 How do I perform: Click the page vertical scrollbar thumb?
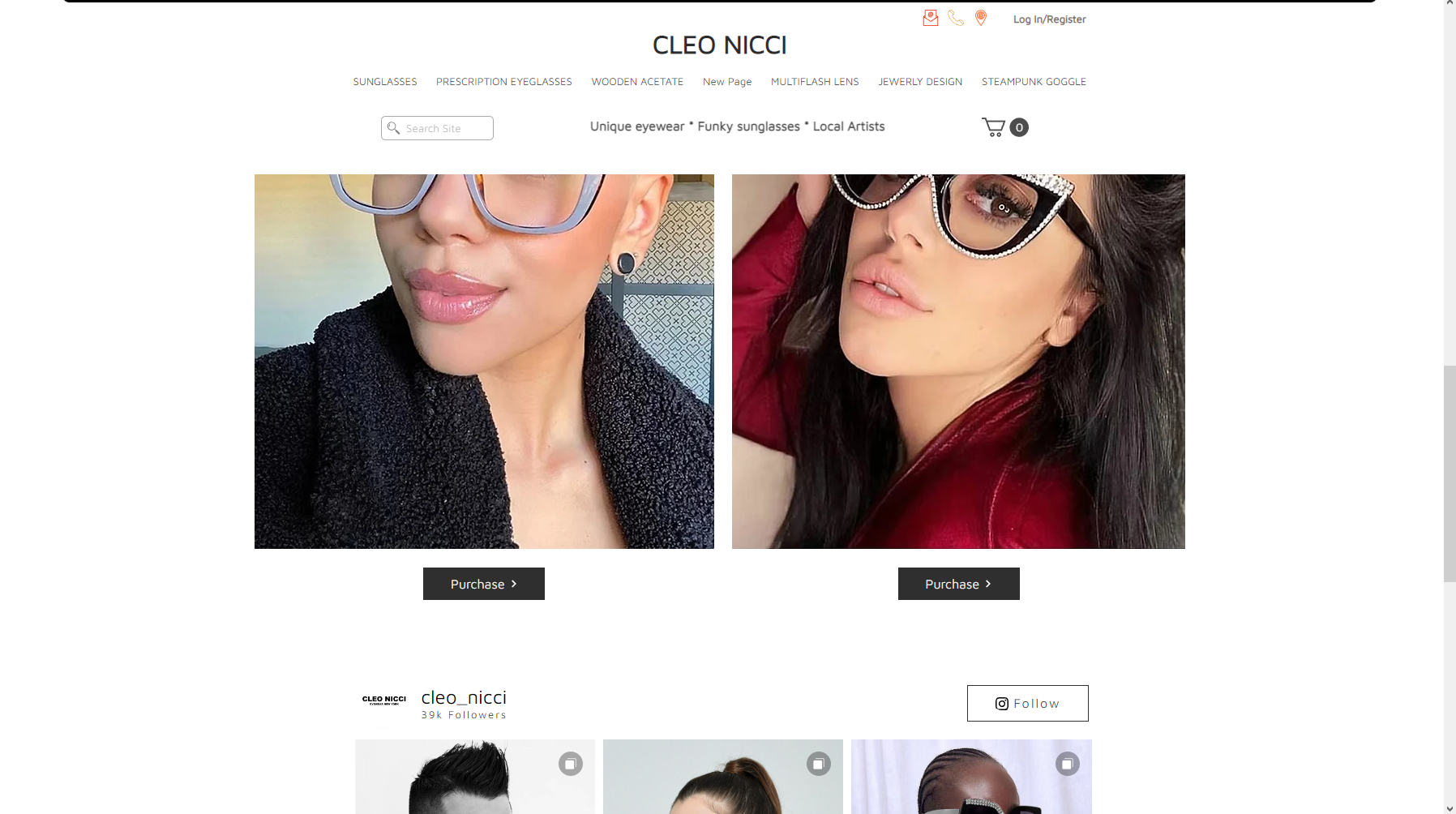click(1450, 474)
